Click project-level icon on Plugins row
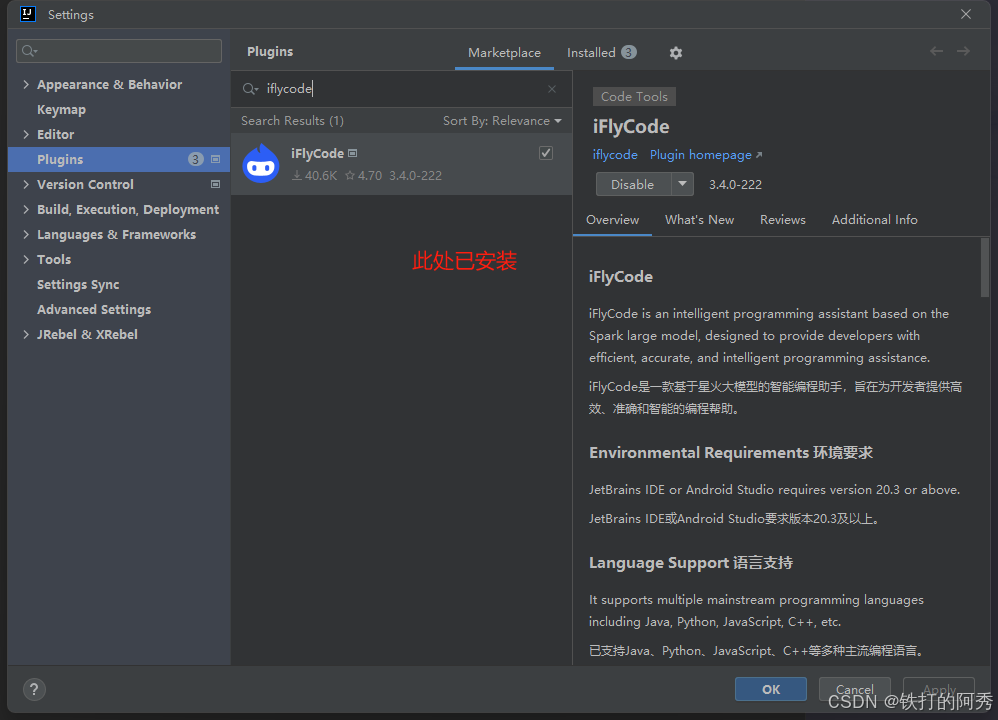 point(216,159)
